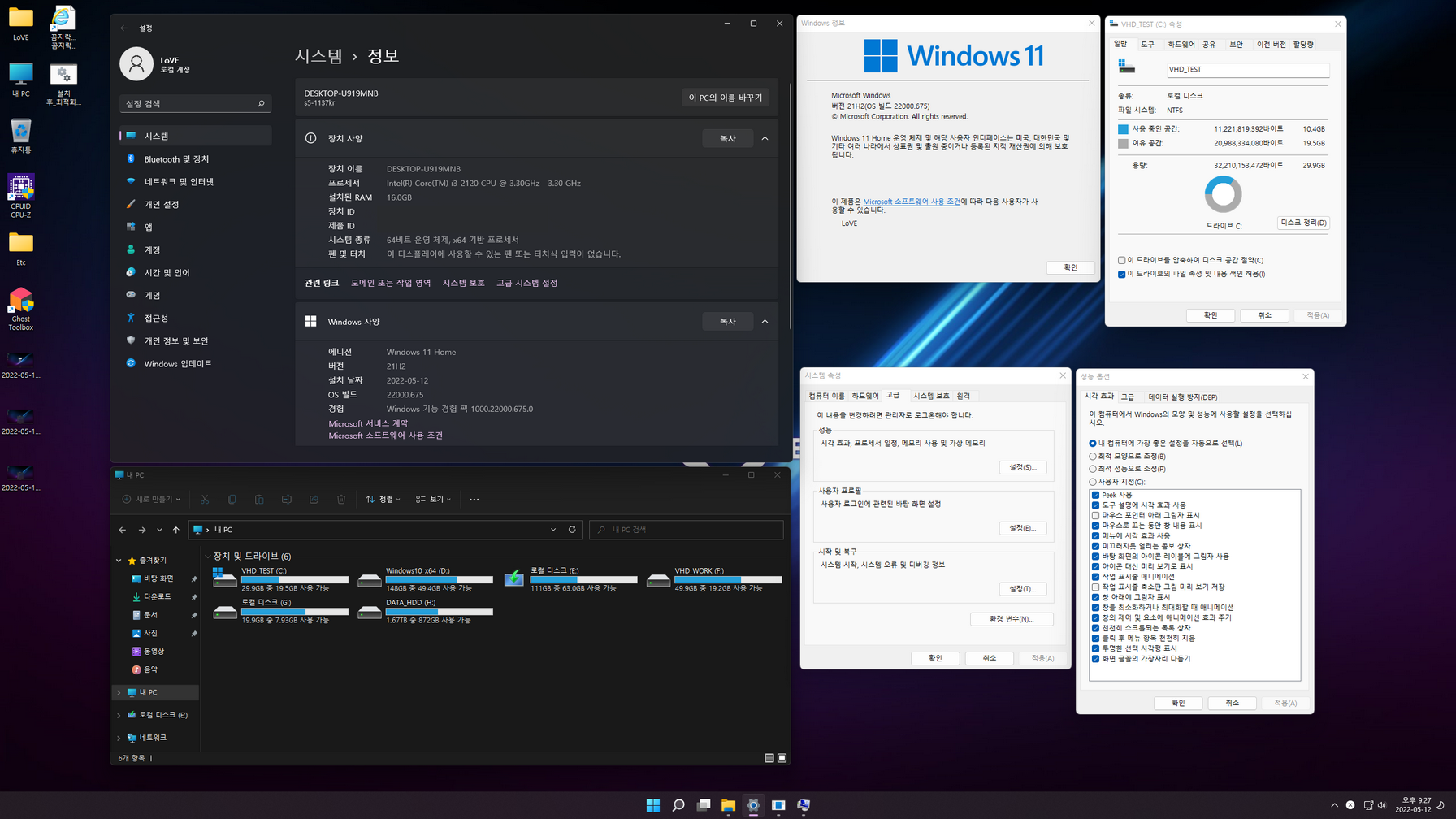Screen dimensions: 1456x819
Task: Click the Refresh icon in the address bar
Action: pyautogui.click(x=572, y=530)
